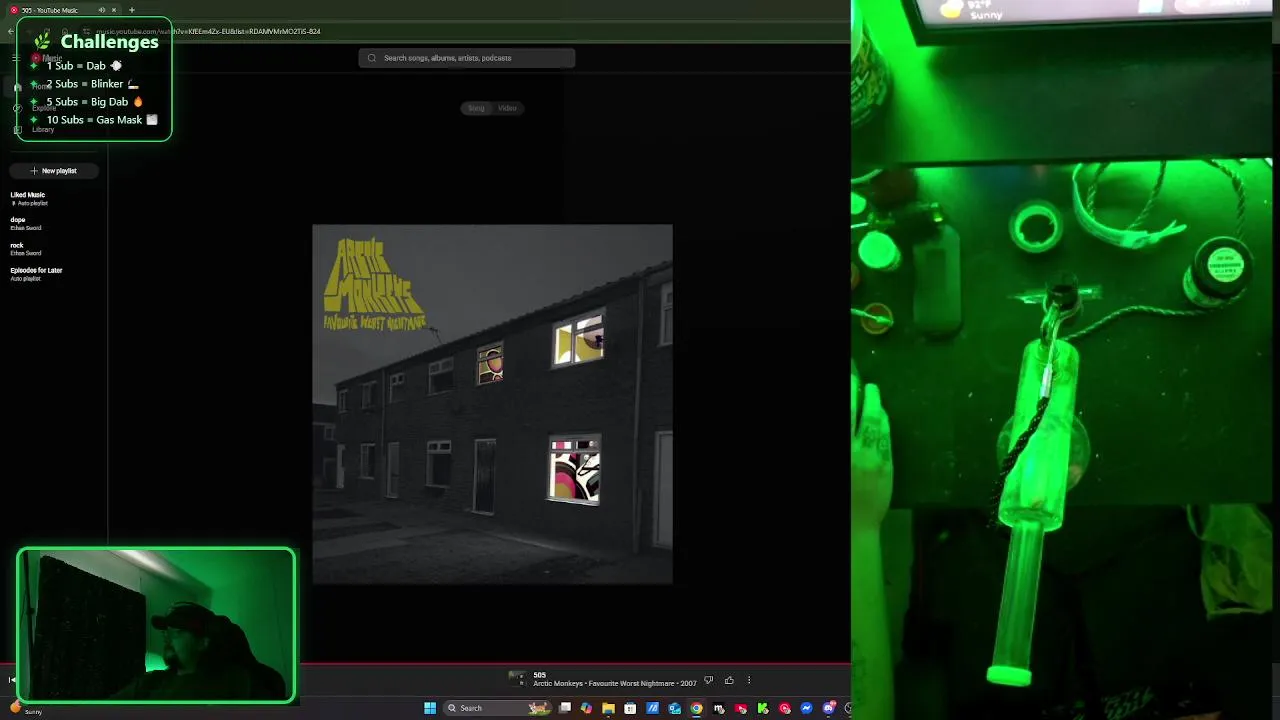Click the search songs, albums, artists field
Viewport: 1280px width, 720px height.
pos(467,58)
